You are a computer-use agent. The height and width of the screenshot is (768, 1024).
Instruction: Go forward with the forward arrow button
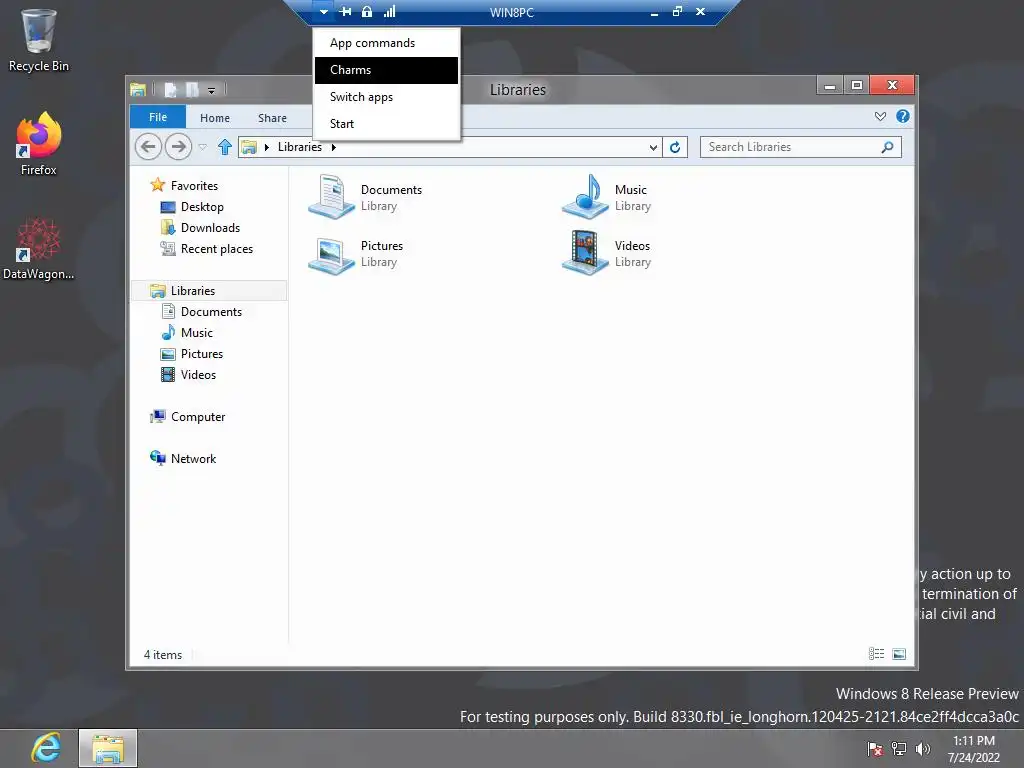[x=178, y=146]
